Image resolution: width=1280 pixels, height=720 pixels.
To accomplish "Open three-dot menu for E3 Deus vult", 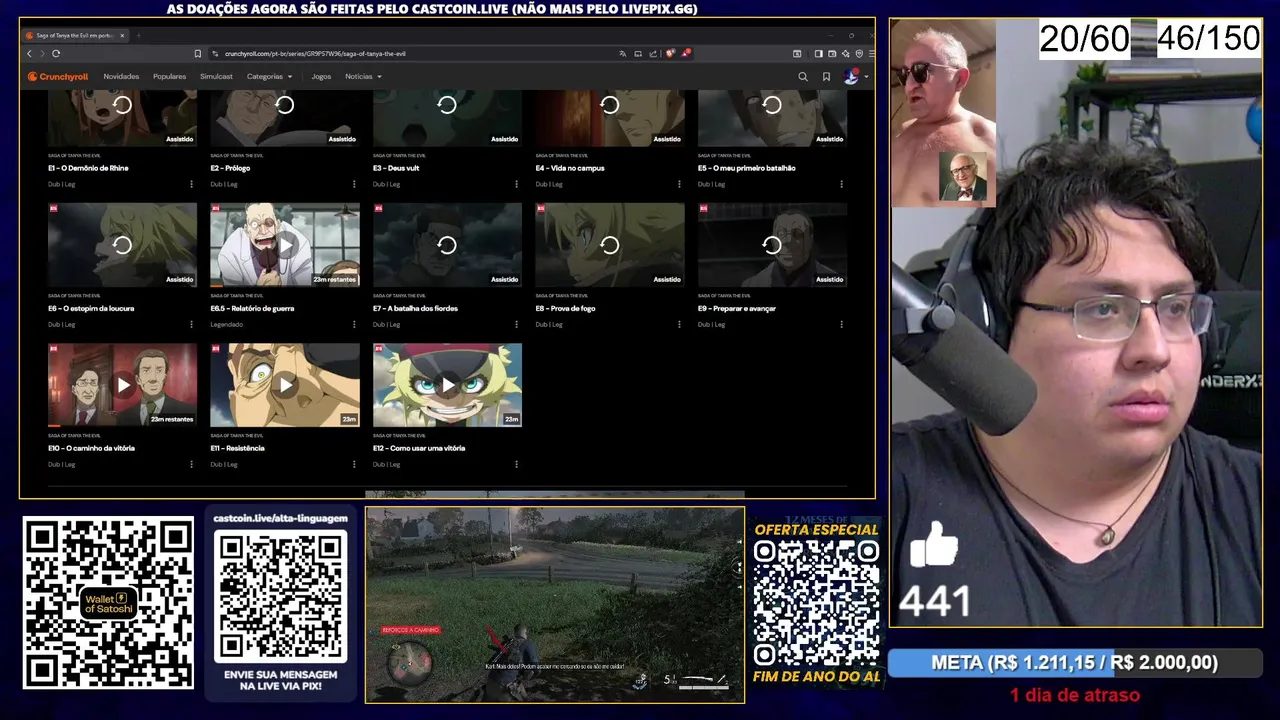I will pyautogui.click(x=516, y=184).
